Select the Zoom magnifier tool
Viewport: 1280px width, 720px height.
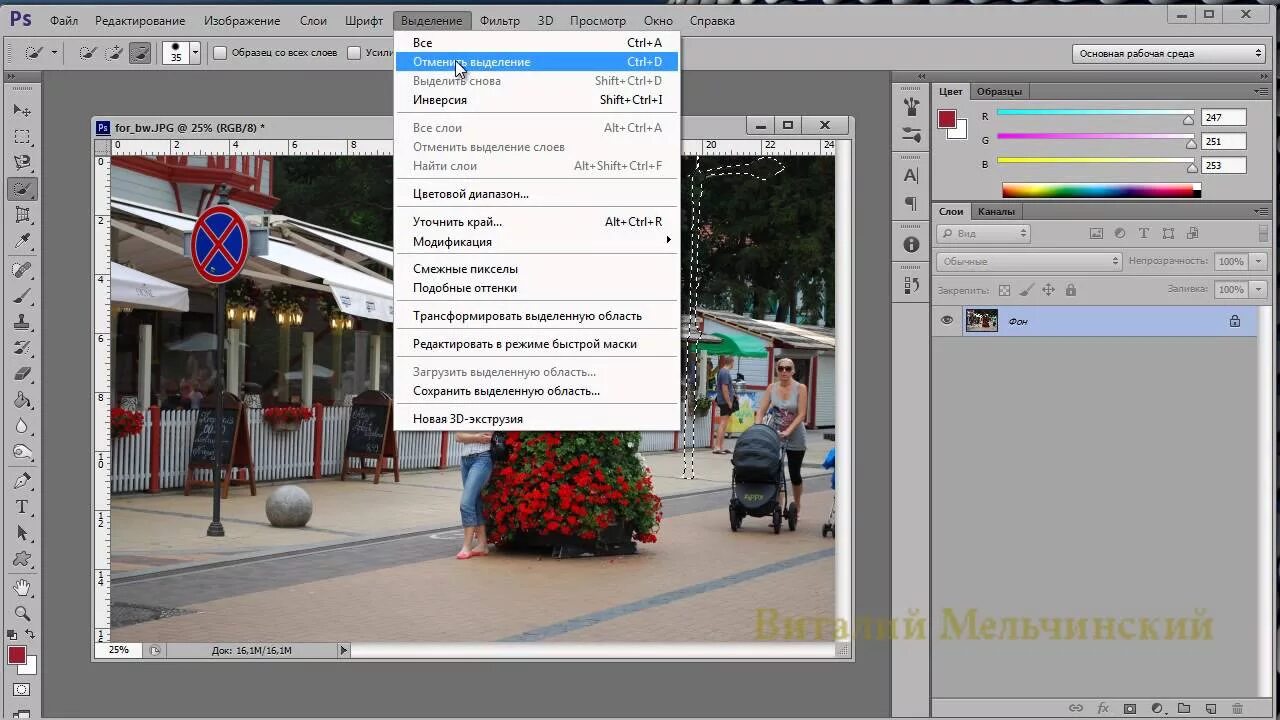[22, 613]
